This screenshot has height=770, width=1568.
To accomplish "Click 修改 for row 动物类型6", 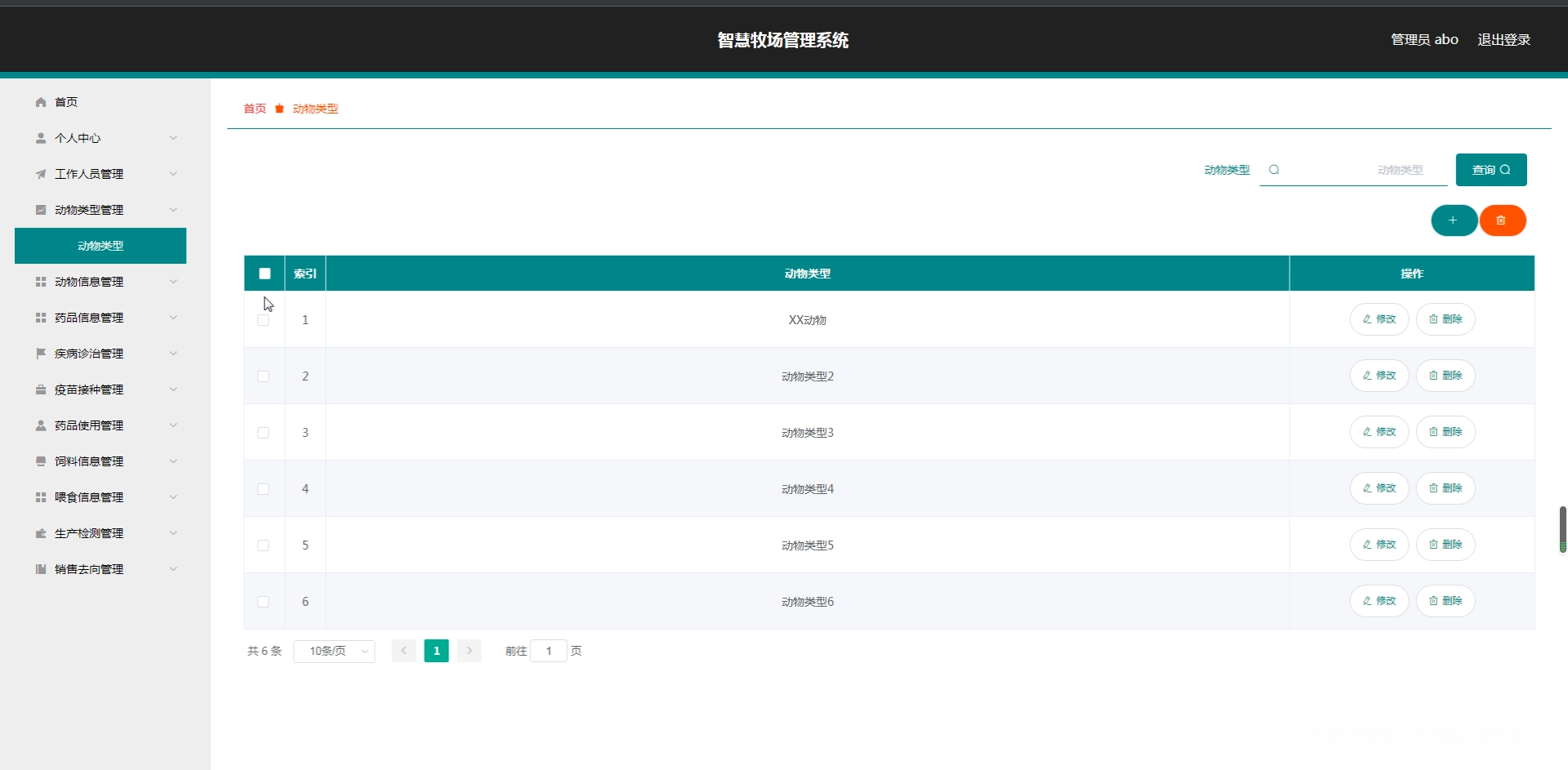I will click(x=1379, y=601).
